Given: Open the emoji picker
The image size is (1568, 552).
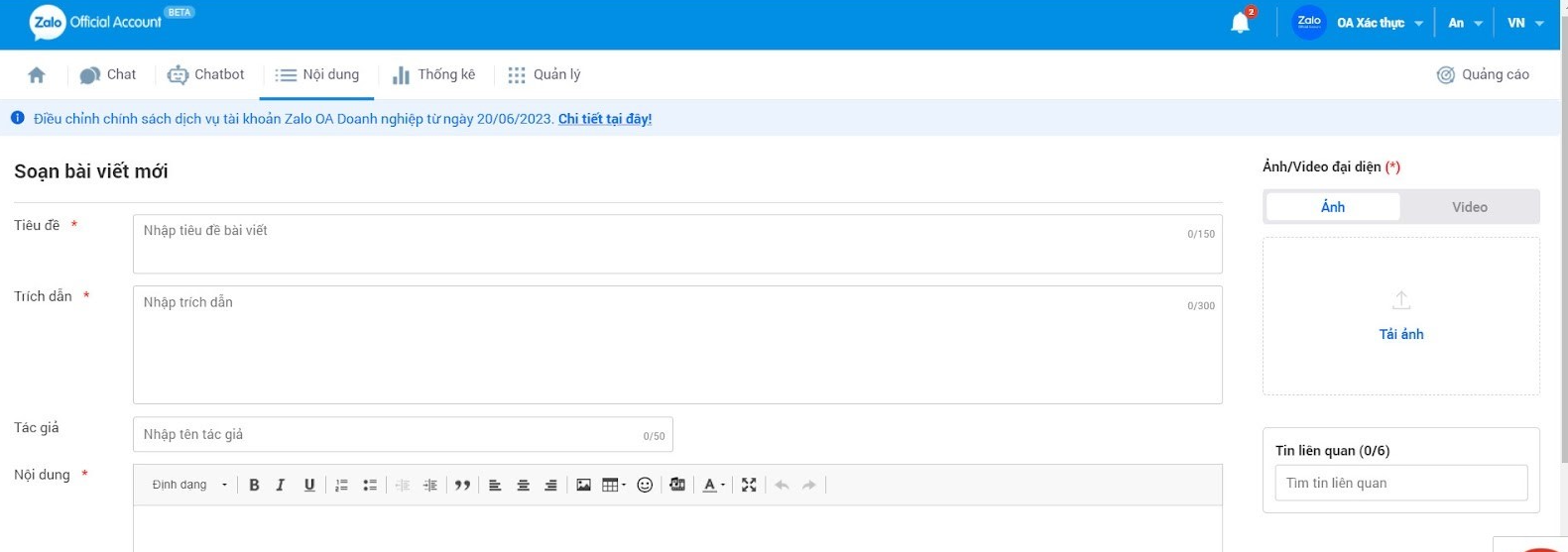Looking at the screenshot, I should point(645,485).
